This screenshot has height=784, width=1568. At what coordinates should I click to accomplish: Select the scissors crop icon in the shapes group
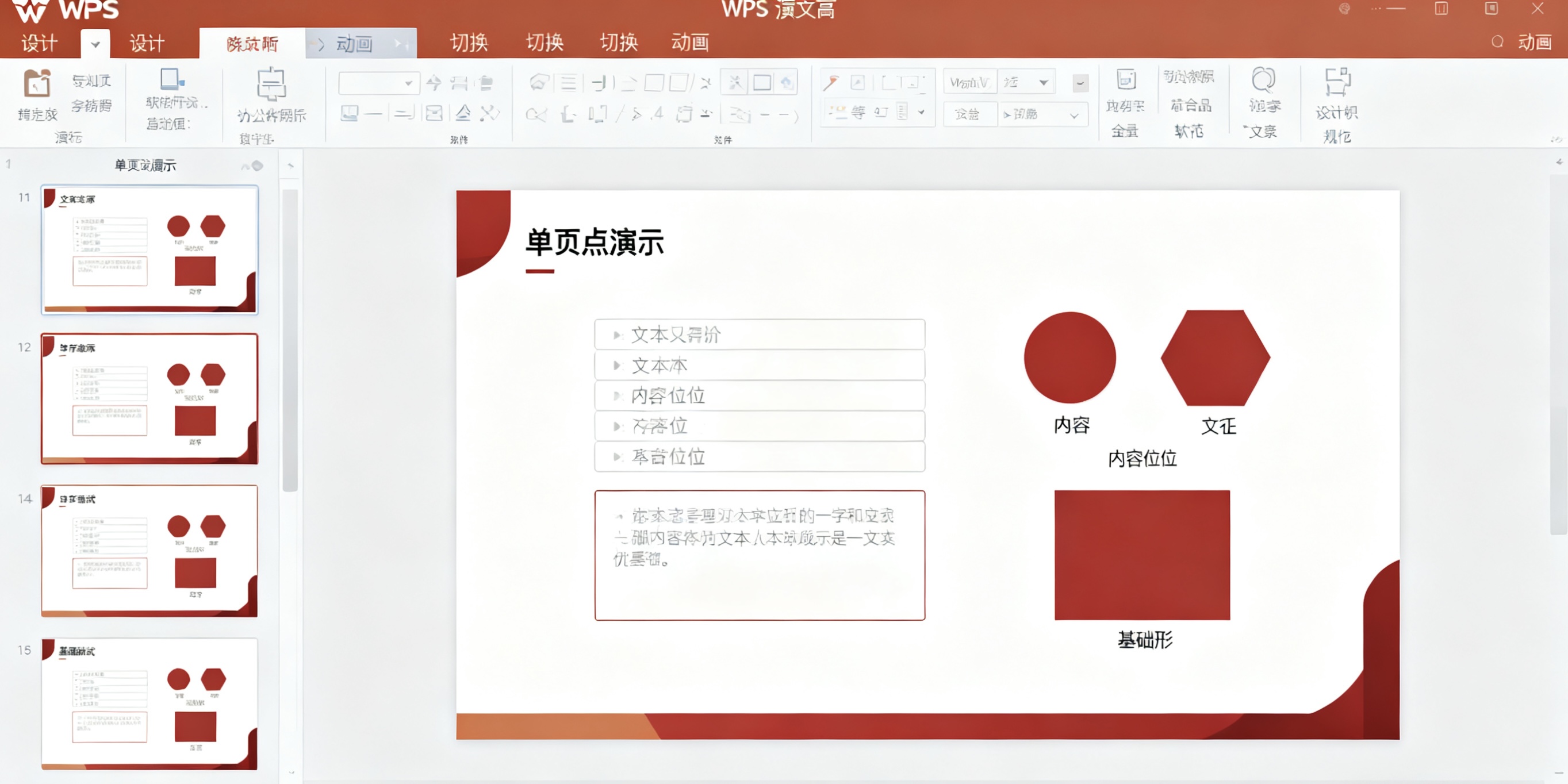735,82
